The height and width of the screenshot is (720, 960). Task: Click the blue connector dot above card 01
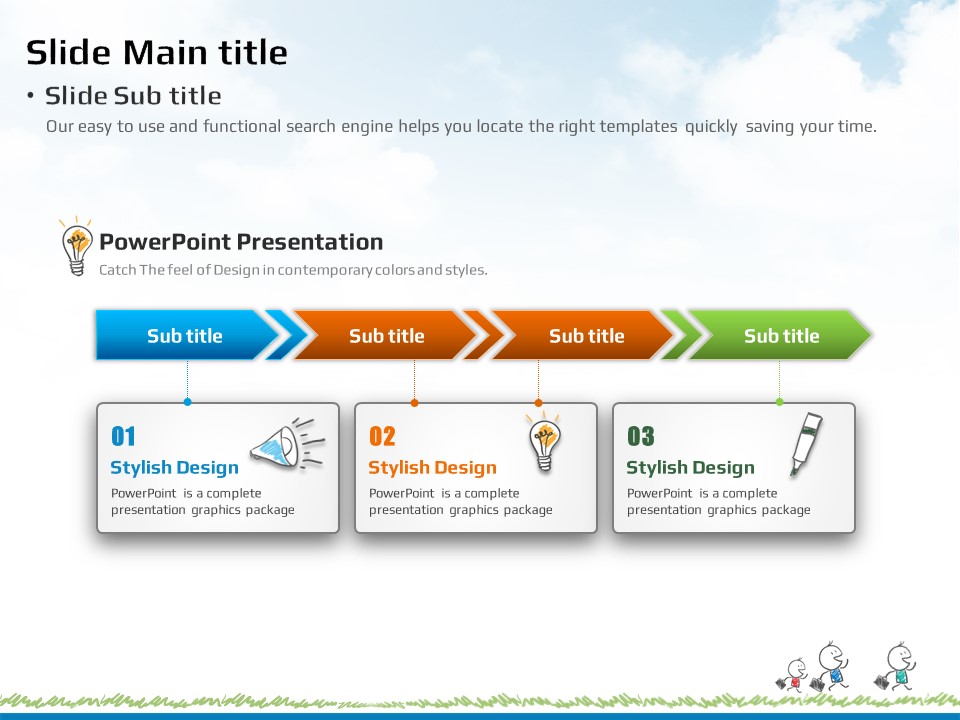click(187, 402)
